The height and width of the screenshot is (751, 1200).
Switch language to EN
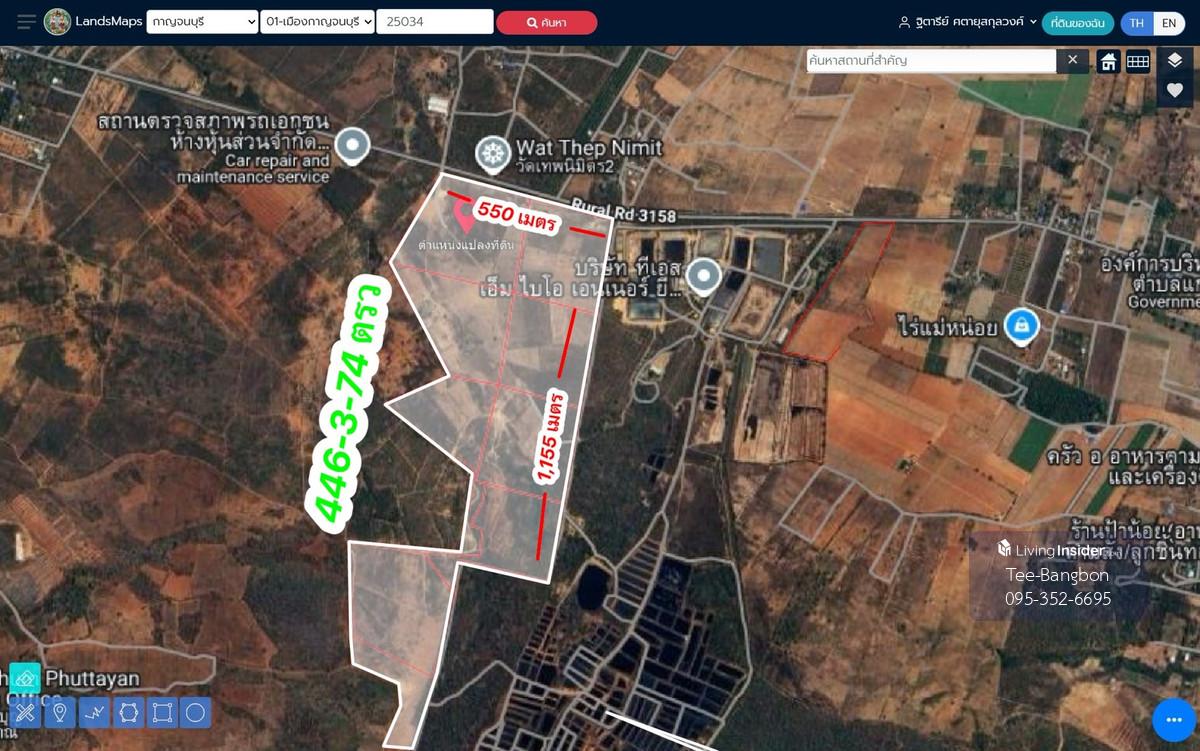point(1169,23)
